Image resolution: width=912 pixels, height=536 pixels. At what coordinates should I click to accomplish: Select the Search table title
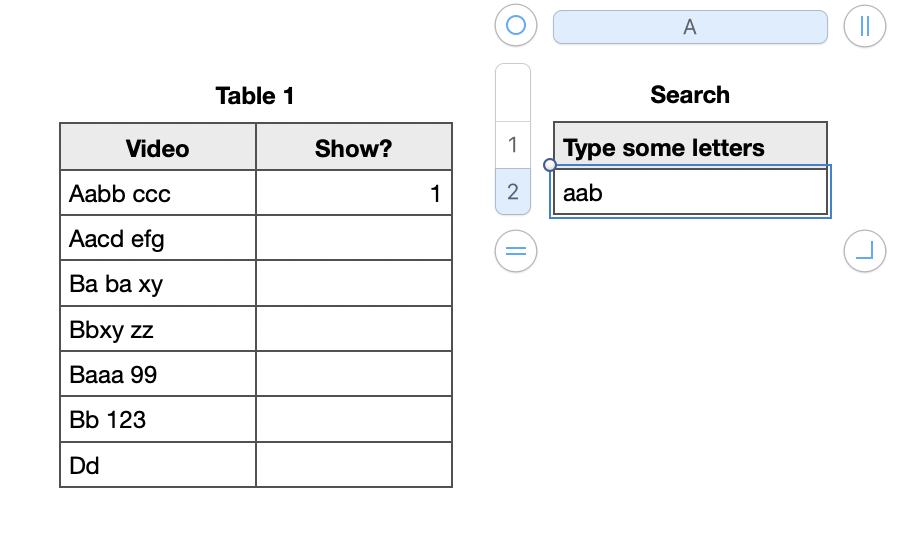(x=690, y=95)
